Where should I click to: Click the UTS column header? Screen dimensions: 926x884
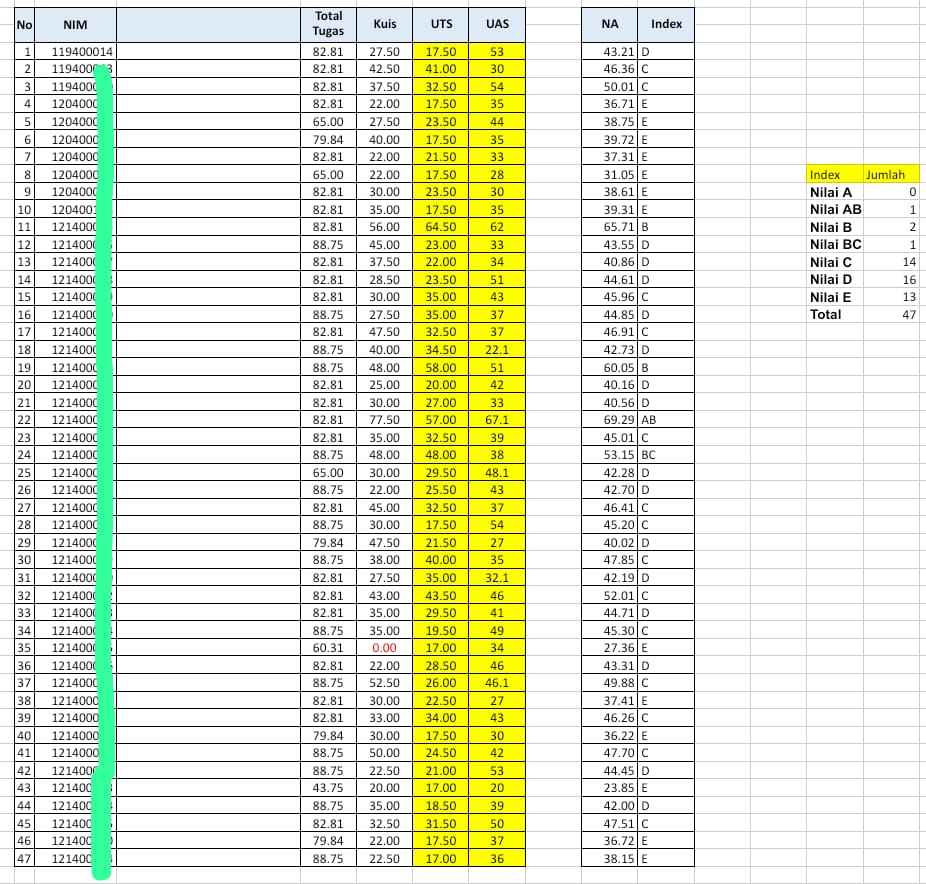pyautogui.click(x=441, y=24)
